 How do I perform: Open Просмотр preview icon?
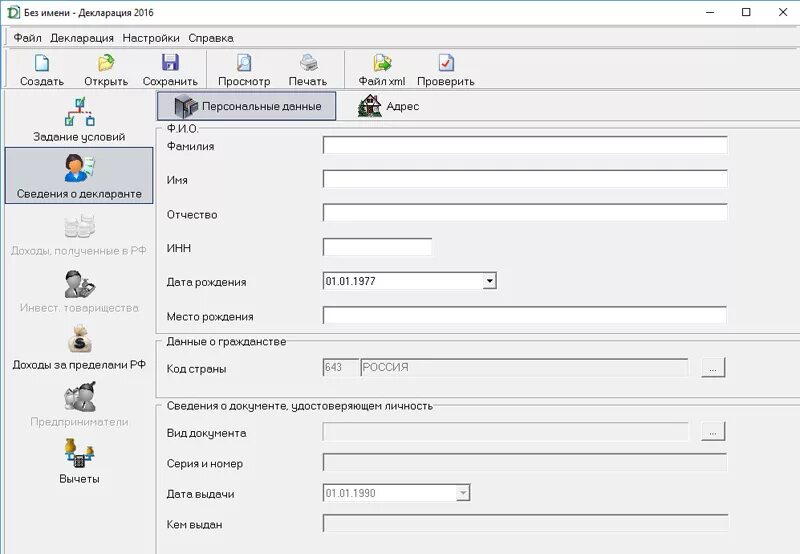(244, 63)
